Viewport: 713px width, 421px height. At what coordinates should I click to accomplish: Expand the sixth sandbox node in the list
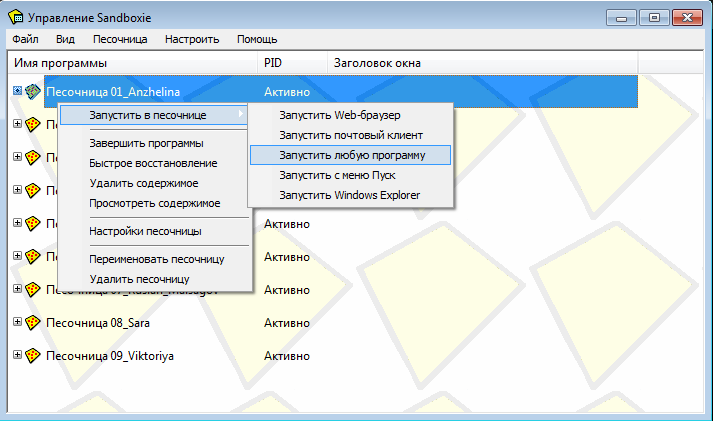[17, 256]
